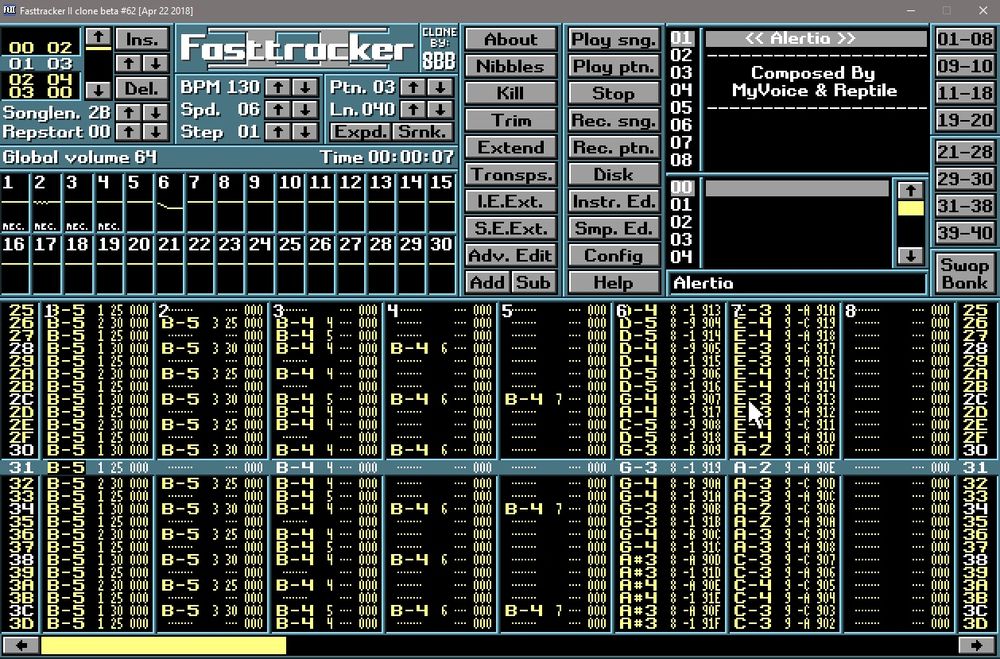Click the Swap Bank button
The width and height of the screenshot is (1000, 659).
(x=964, y=274)
